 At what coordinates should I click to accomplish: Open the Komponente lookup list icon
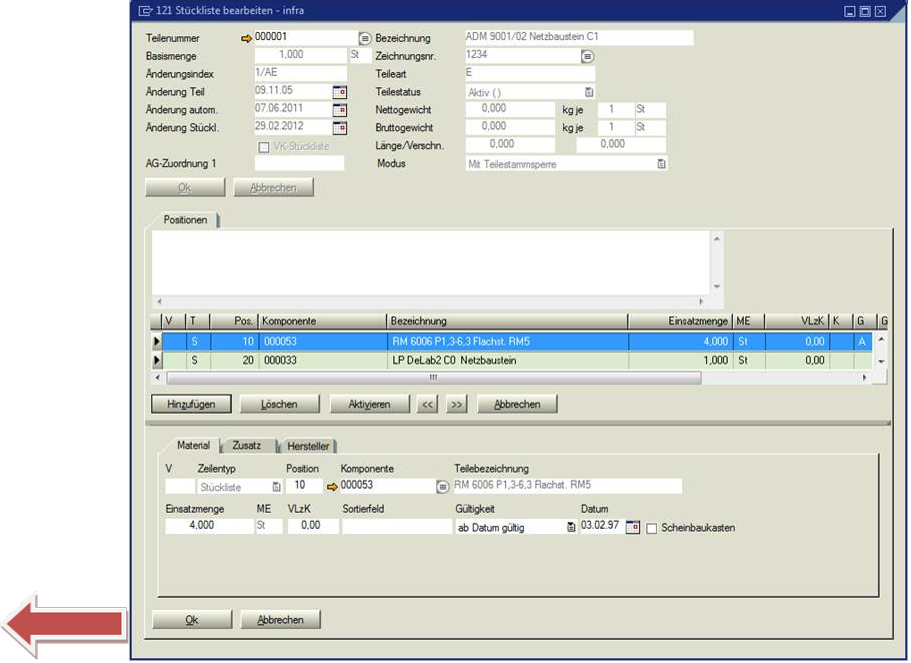click(x=442, y=487)
